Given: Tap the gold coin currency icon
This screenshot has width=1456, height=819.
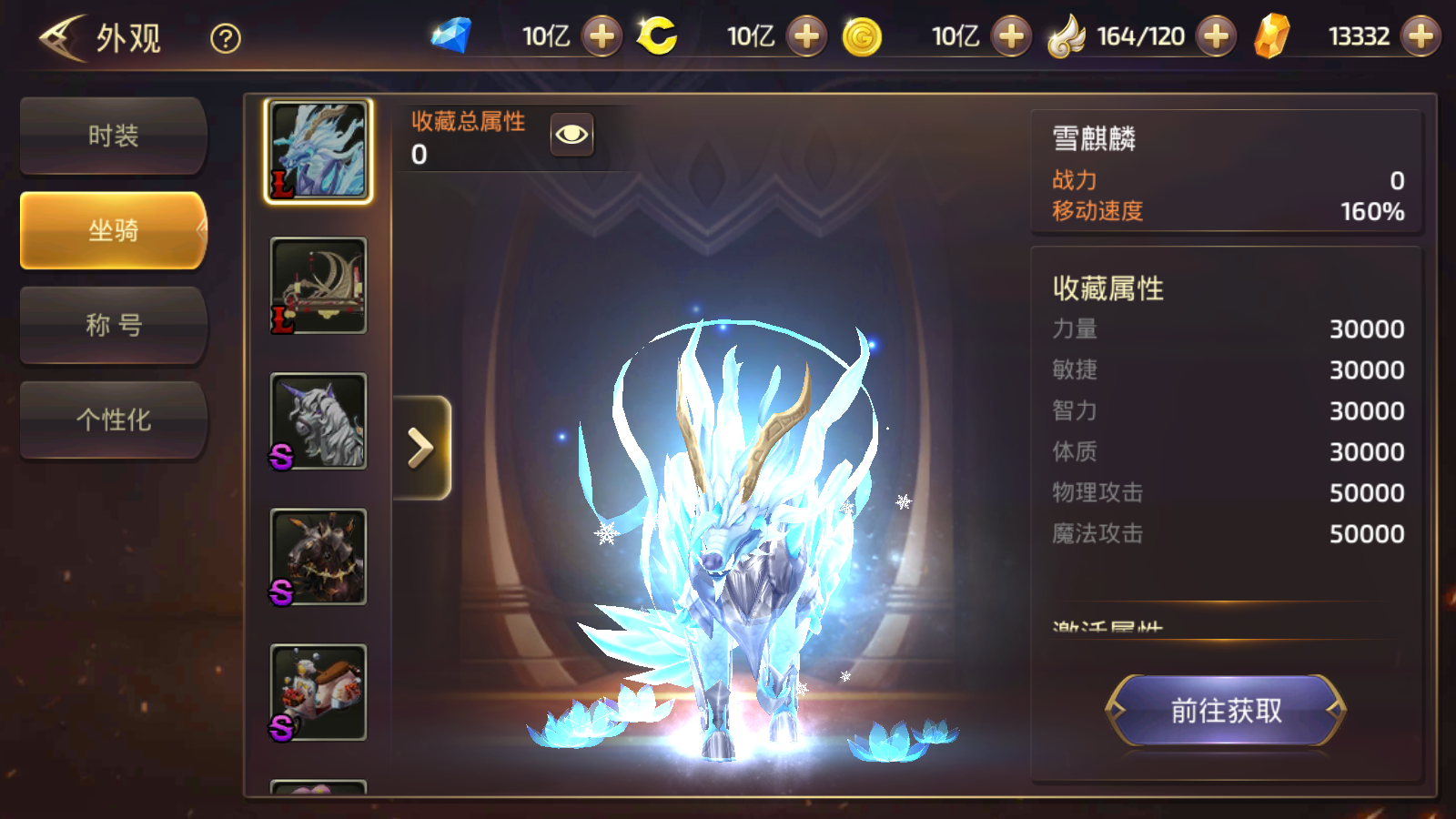Looking at the screenshot, I should [x=862, y=37].
